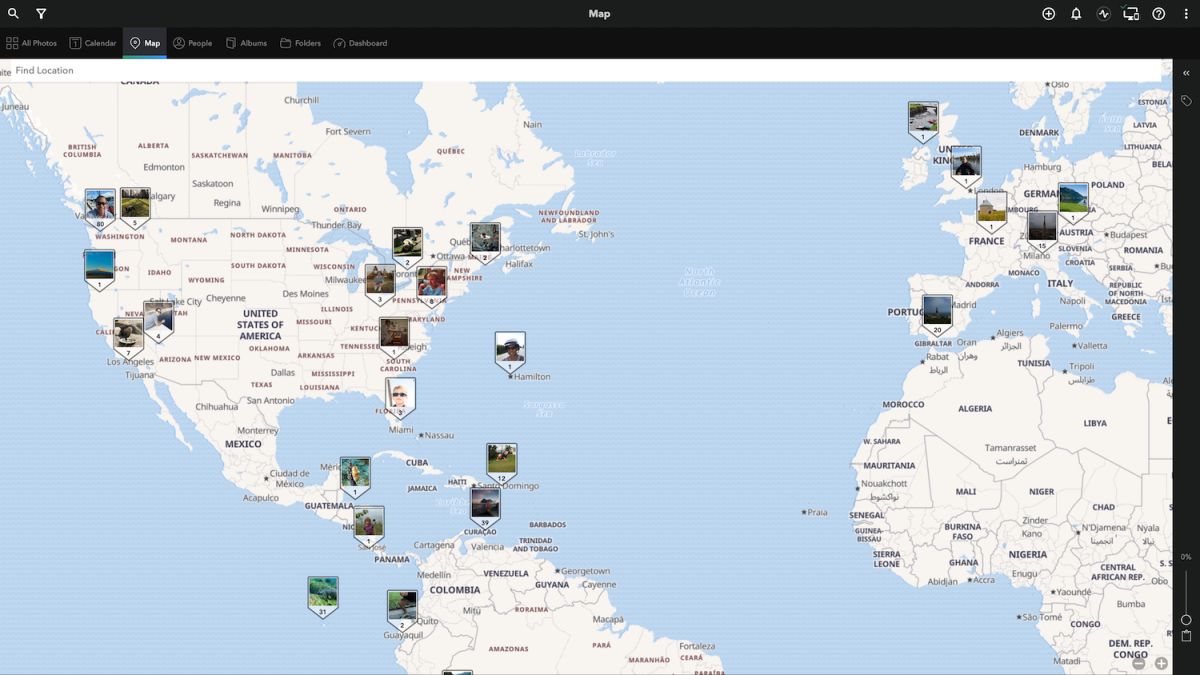The width and height of the screenshot is (1200, 675).
Task: Open the 1-photo marker over United Kingdom
Action: pyautogui.click(x=966, y=167)
